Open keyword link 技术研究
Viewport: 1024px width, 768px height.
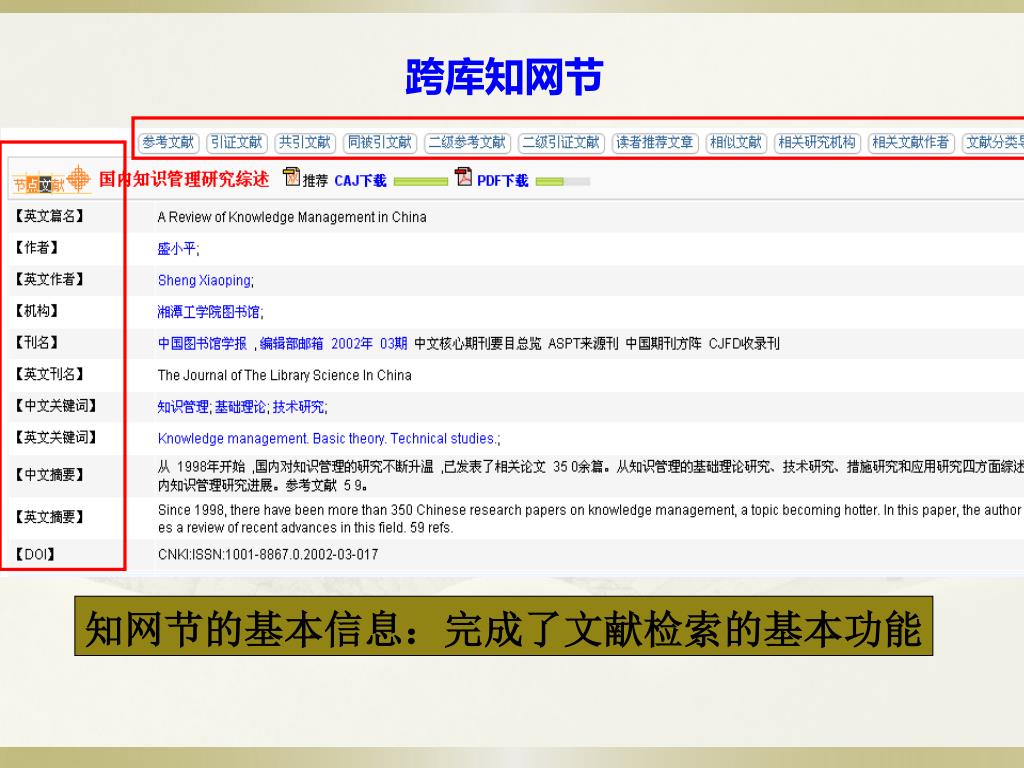coord(298,407)
